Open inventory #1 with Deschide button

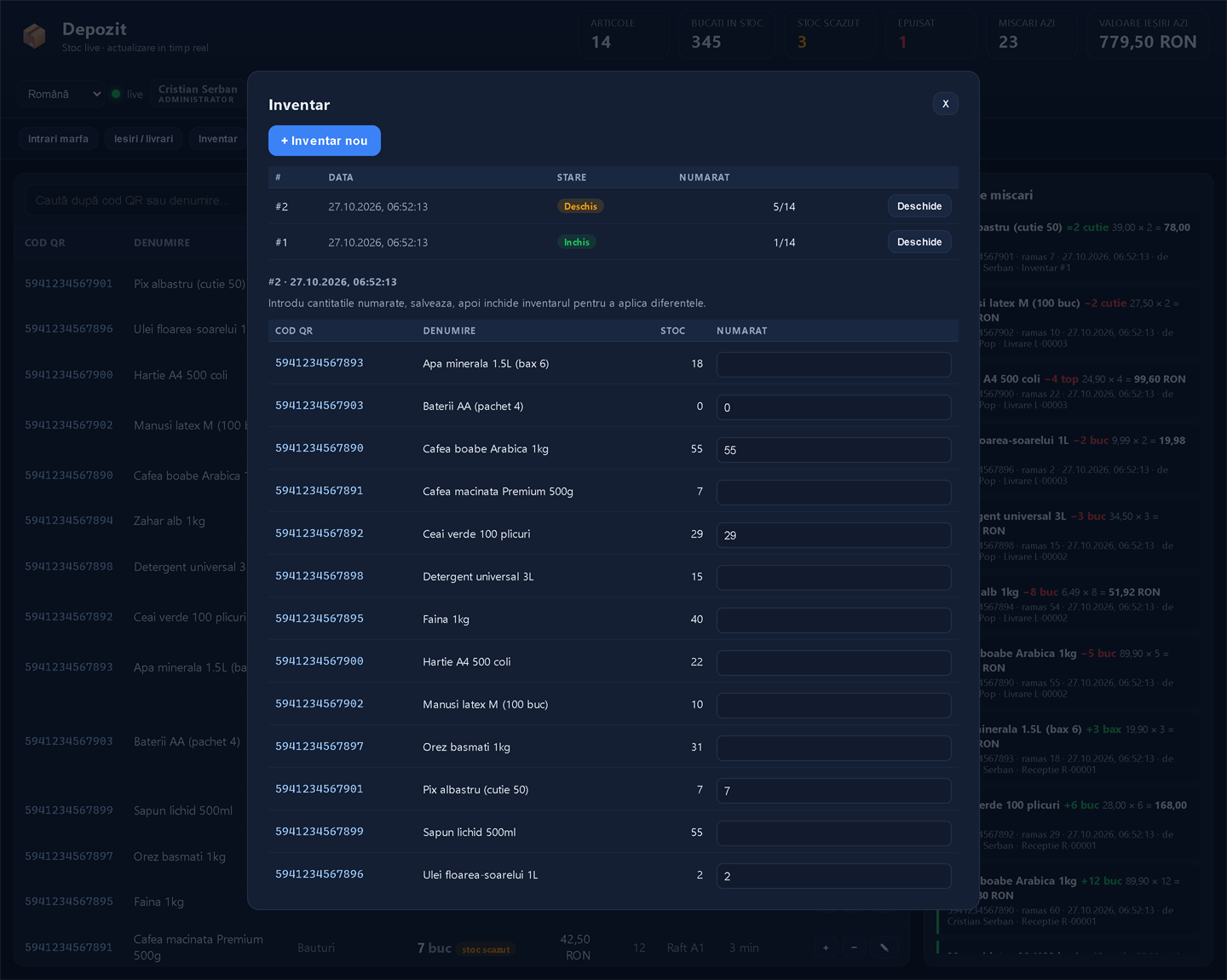919,242
